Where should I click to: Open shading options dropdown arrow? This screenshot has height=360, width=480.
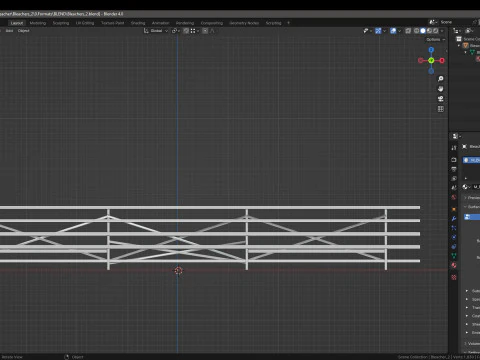(x=442, y=31)
